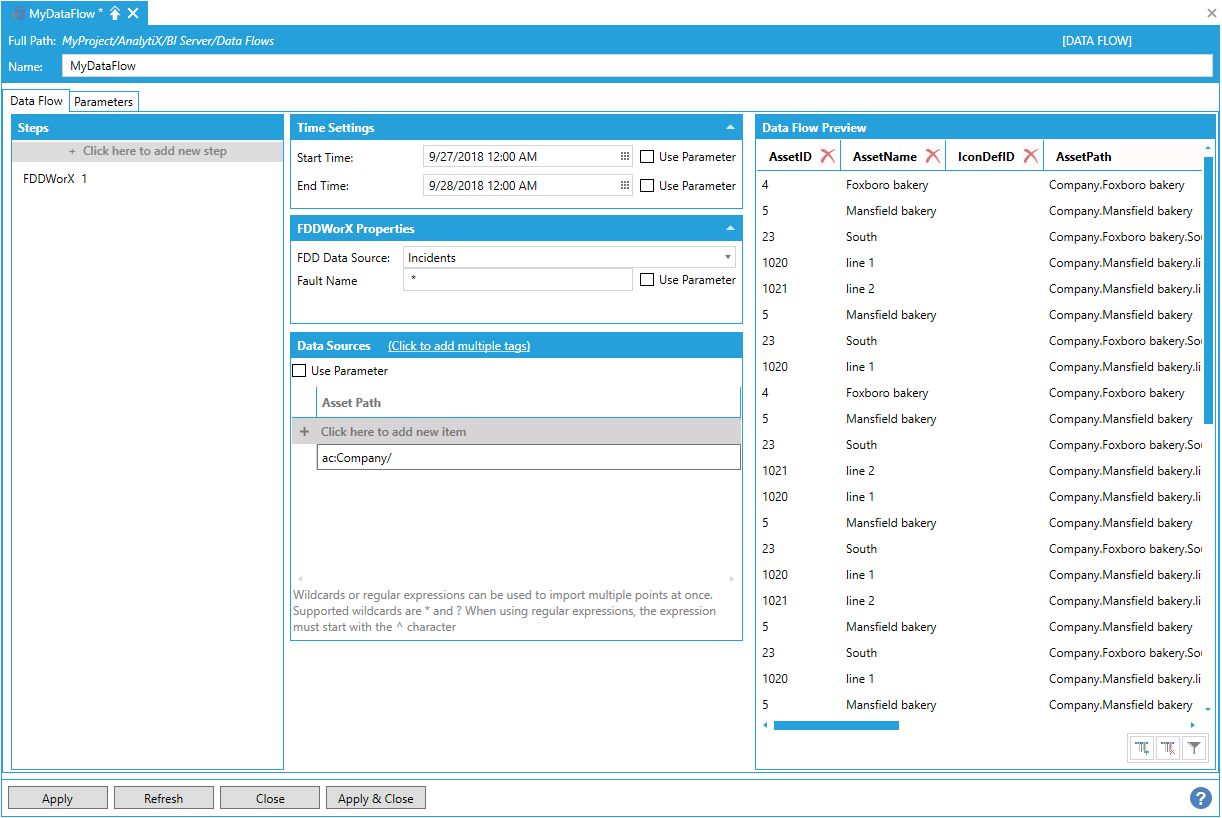1222x818 pixels.
Task: Collapse the Time Settings panel
Action: (729, 128)
